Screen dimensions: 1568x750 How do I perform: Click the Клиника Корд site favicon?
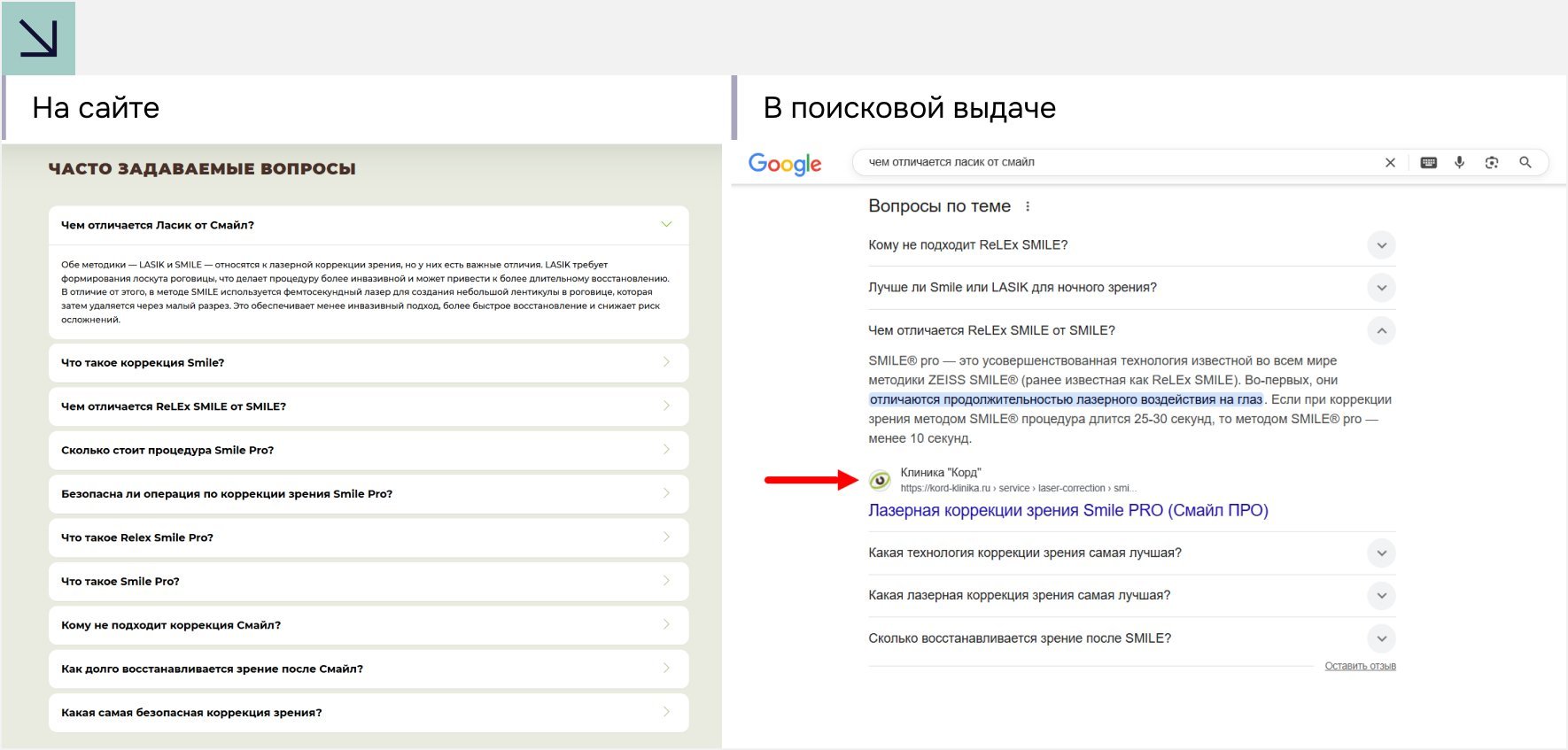[x=880, y=480]
